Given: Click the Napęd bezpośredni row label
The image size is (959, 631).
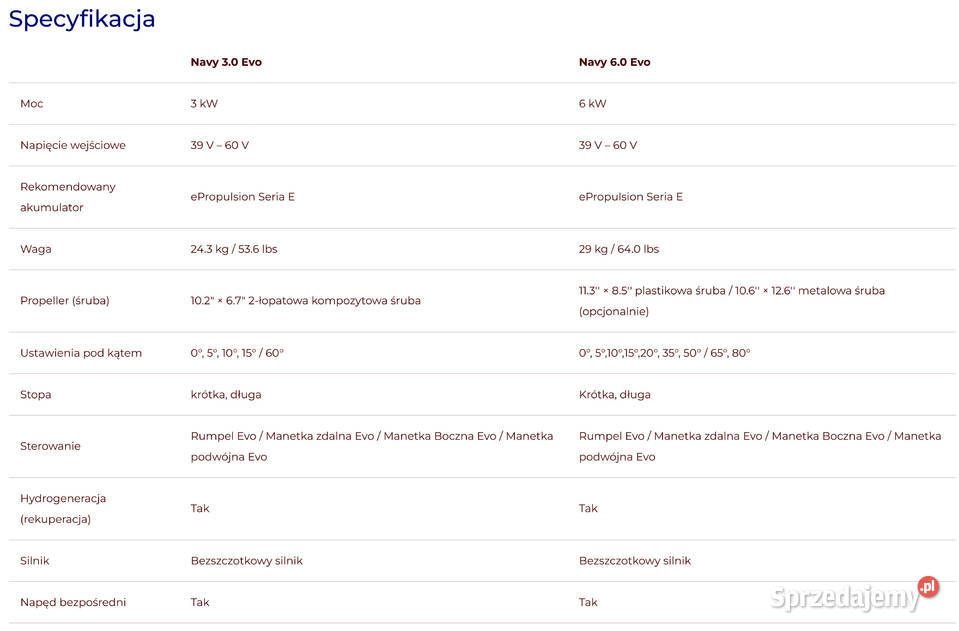Looking at the screenshot, I should 73,602.
